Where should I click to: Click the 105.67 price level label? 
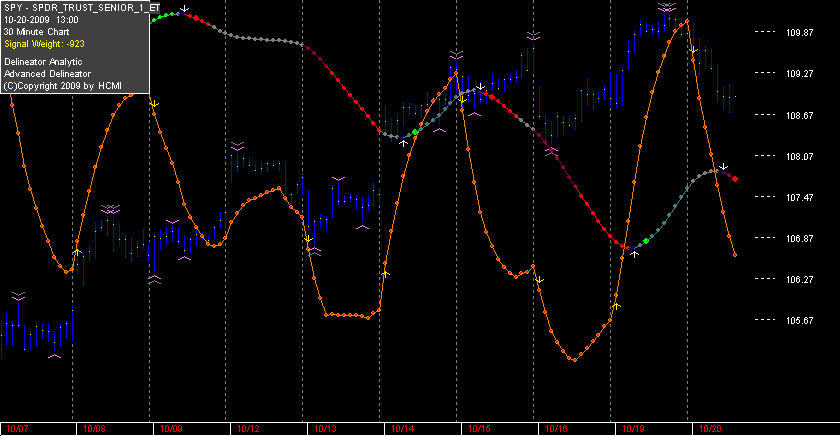tap(799, 320)
